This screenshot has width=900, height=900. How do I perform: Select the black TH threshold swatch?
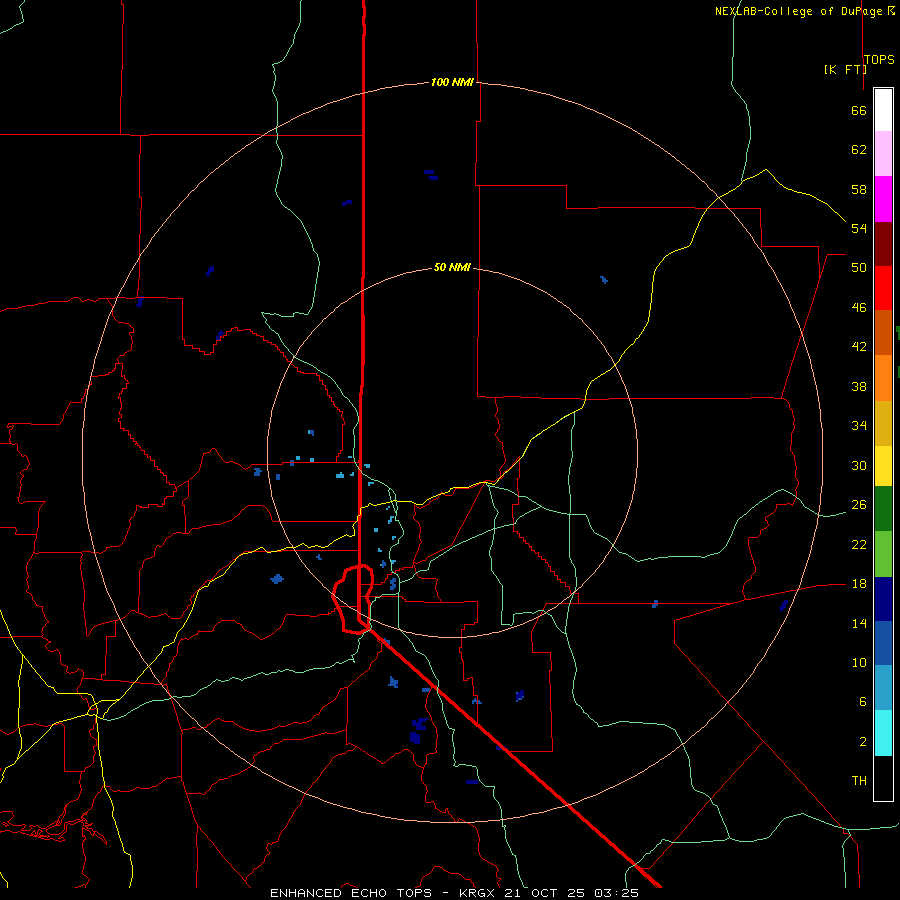coord(883,778)
